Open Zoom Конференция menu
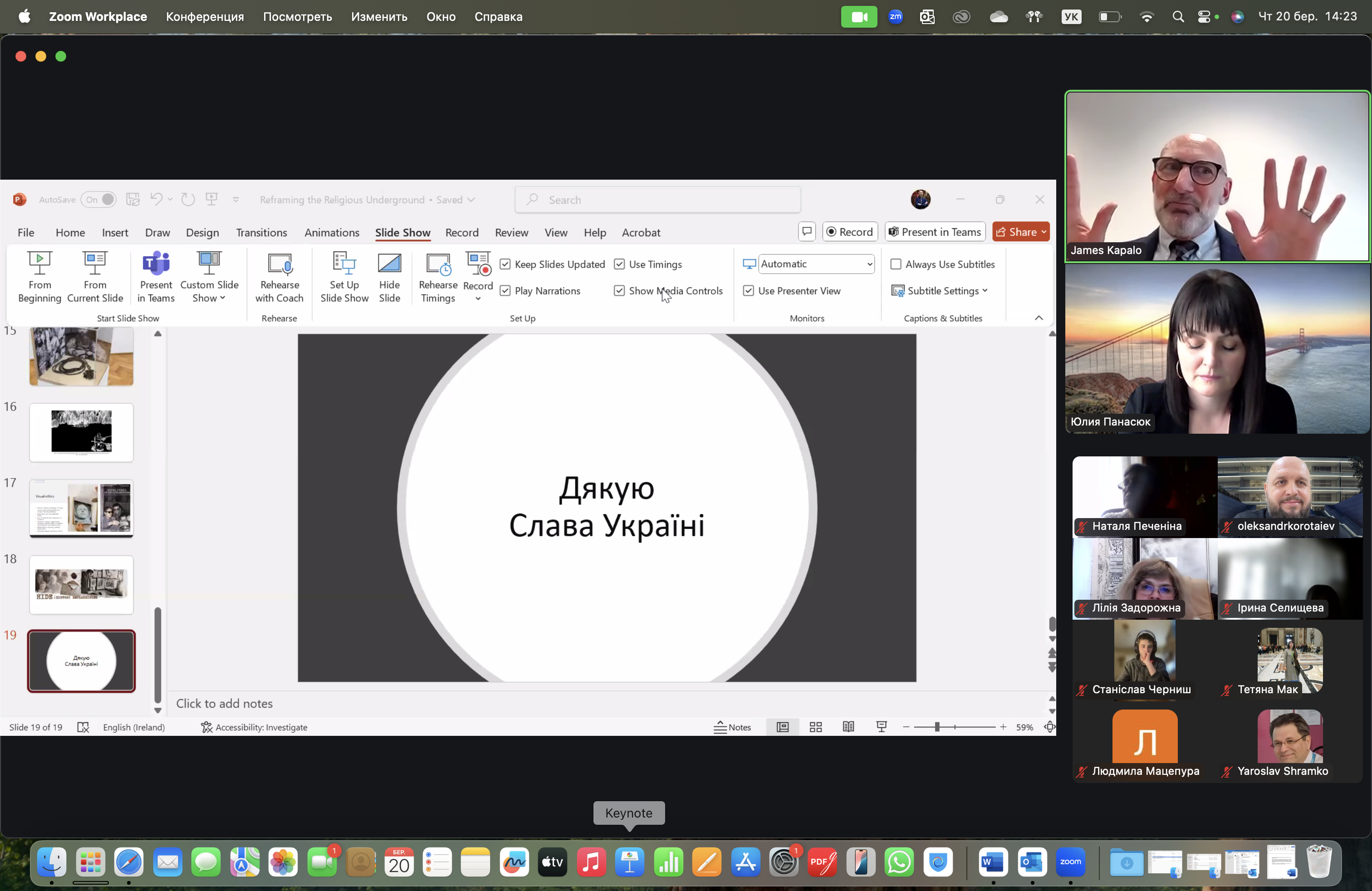 click(x=205, y=17)
